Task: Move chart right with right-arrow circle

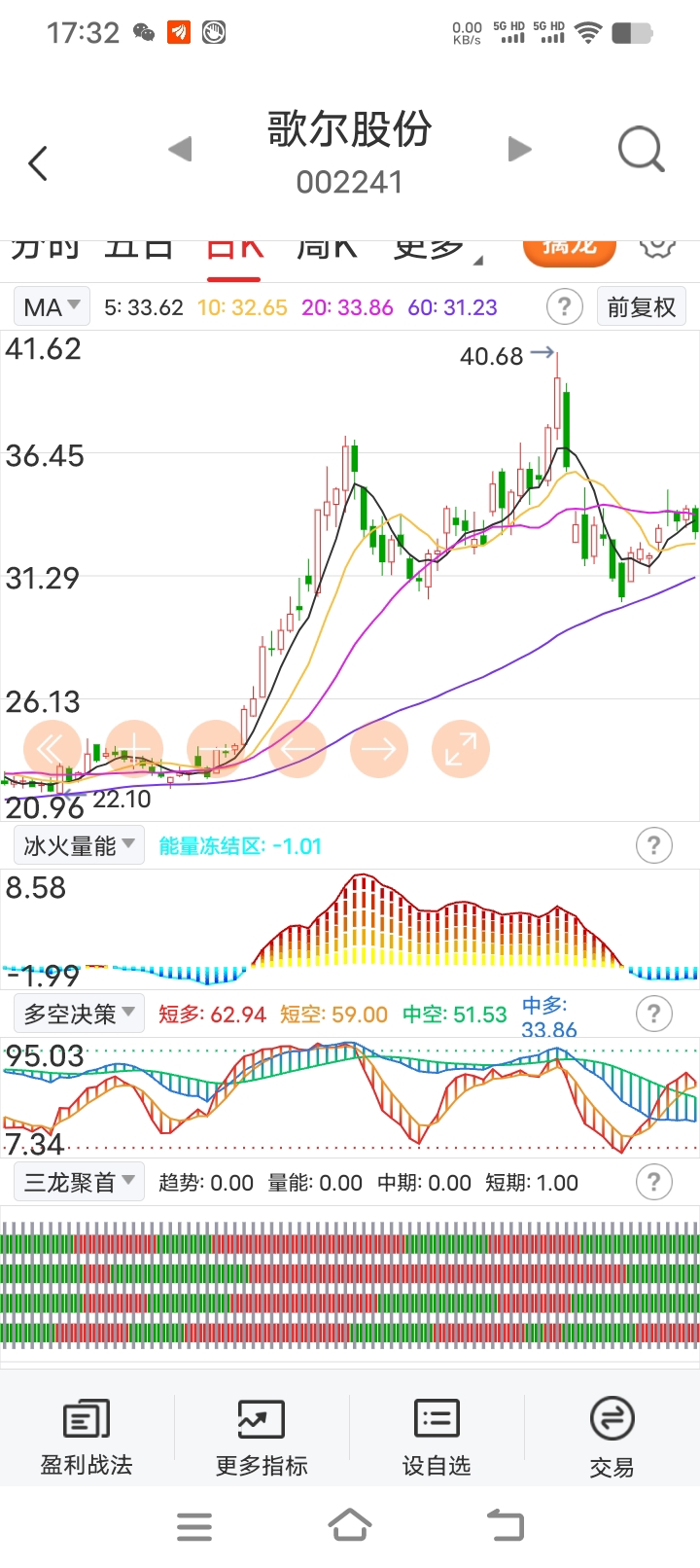Action: (378, 749)
